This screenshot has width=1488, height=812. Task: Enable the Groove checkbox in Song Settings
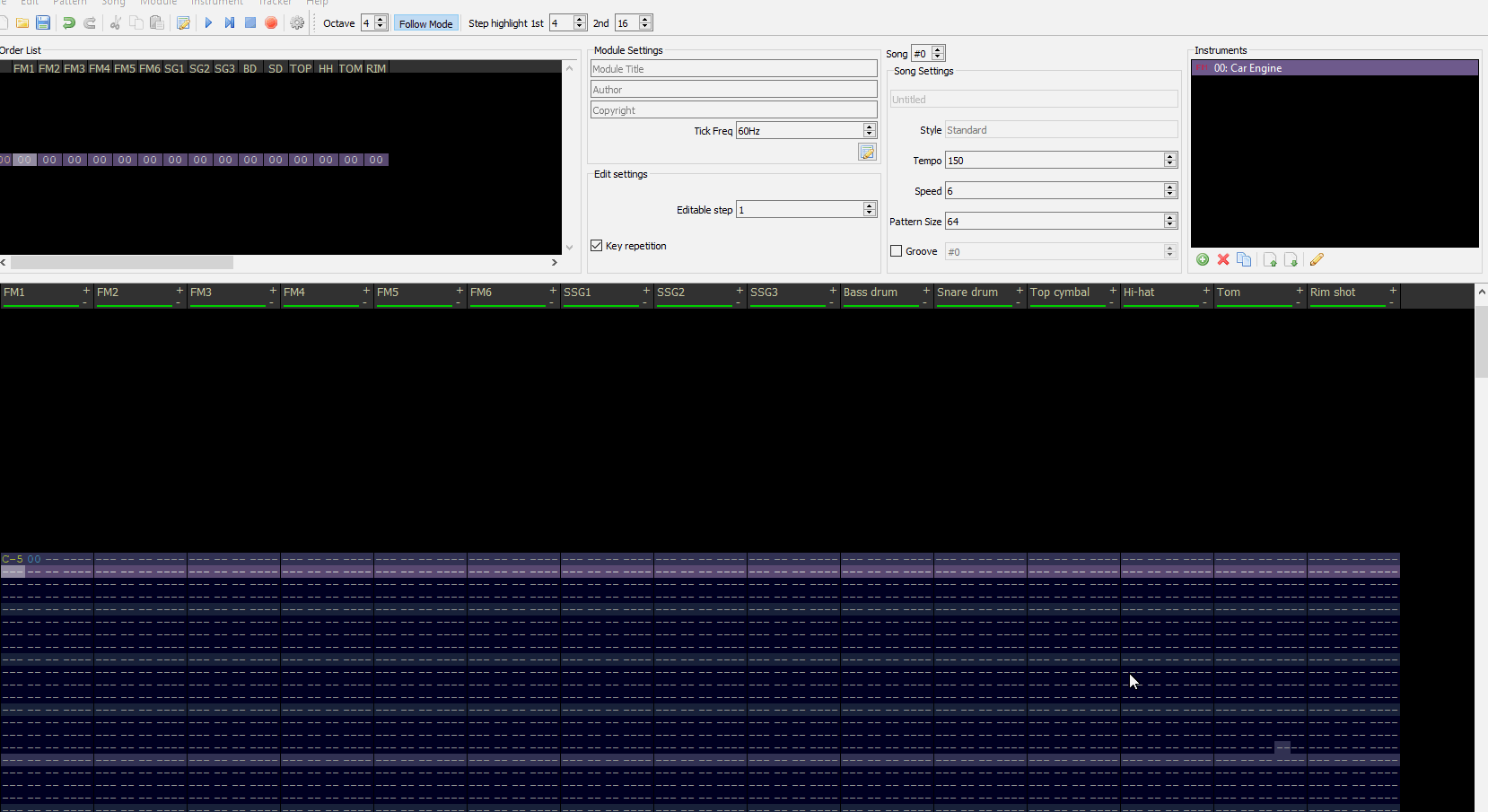[896, 251]
